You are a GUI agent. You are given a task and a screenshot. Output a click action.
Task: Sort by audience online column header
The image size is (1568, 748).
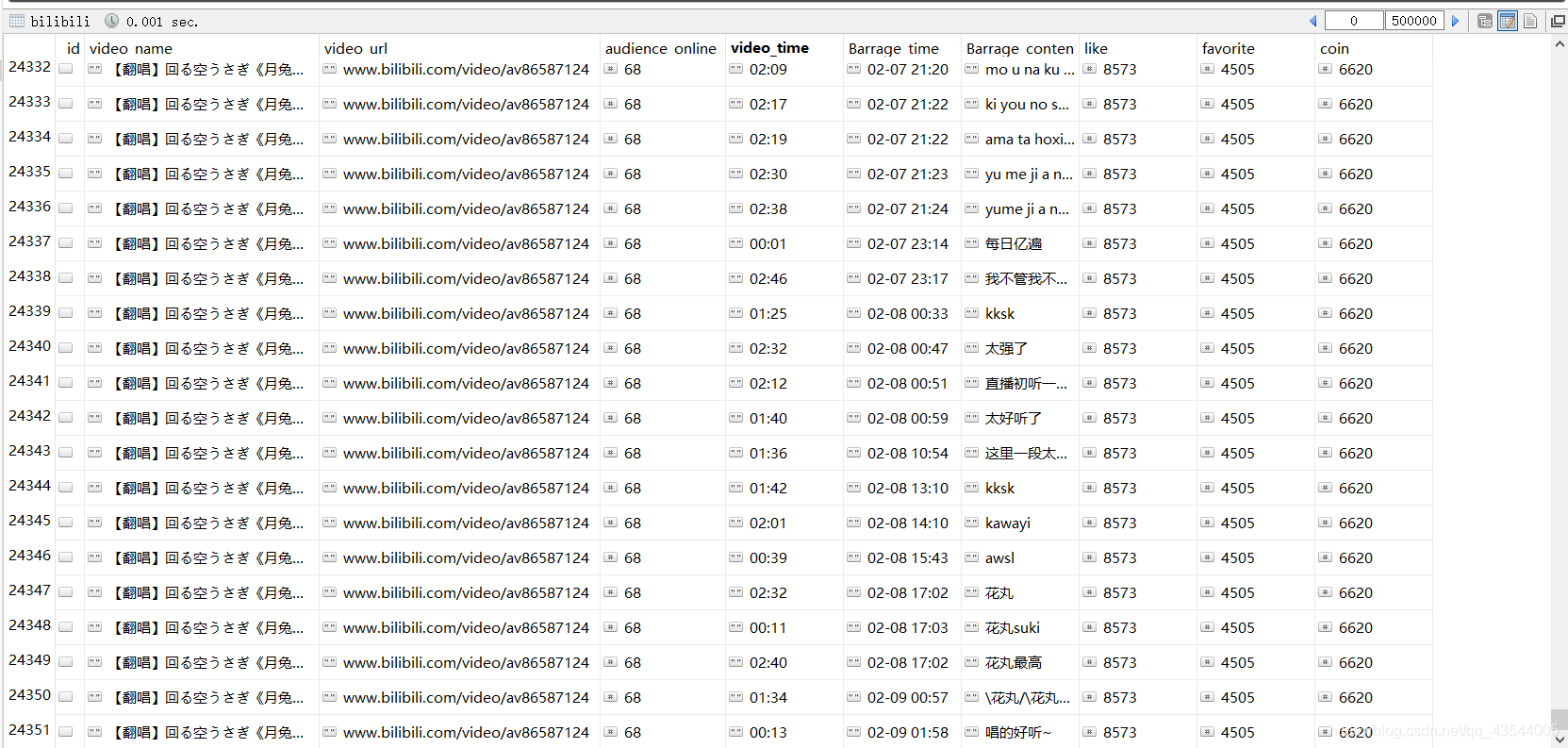click(661, 48)
